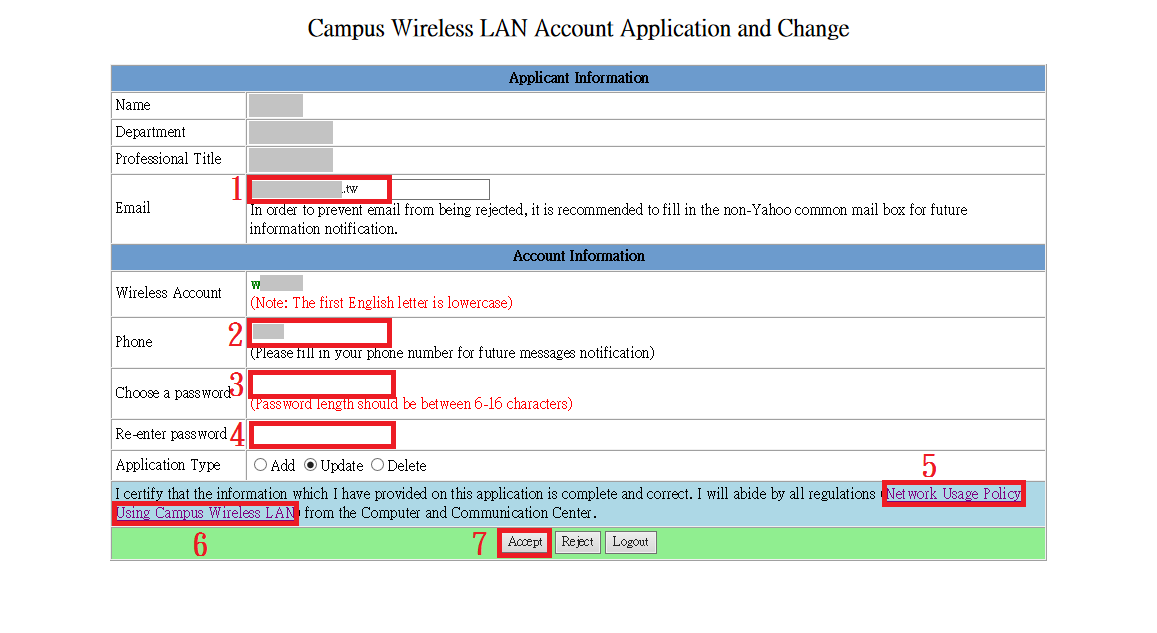Click the Email input field
1157x633 pixels.
pos(369,189)
